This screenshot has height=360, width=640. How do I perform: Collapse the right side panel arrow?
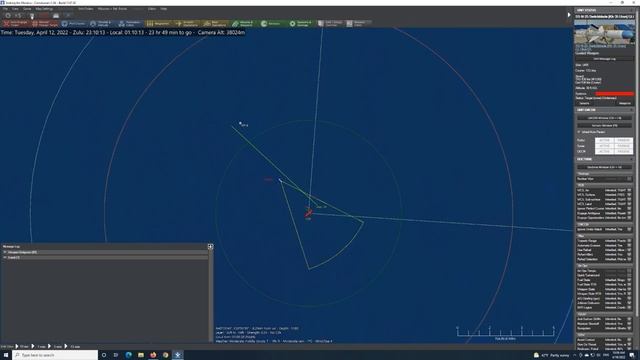coord(569,15)
